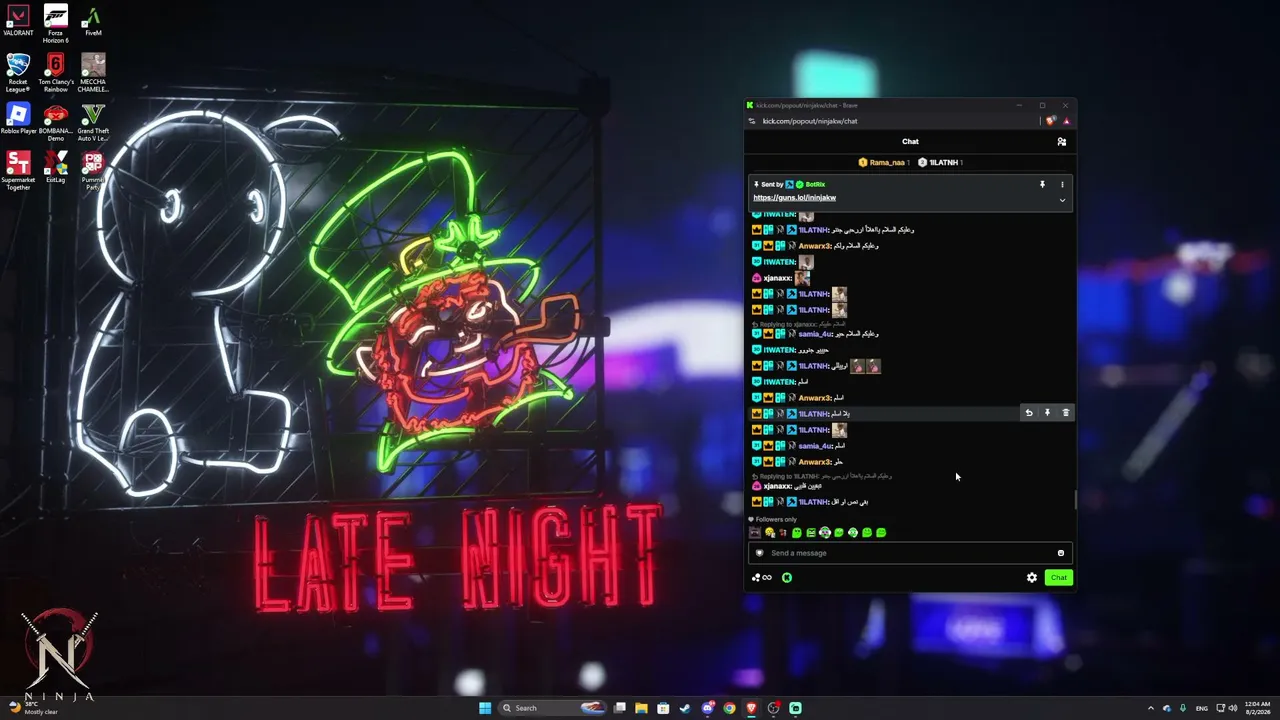
Task: Open the MECCHA CHAMELEON desktop icon
Action: click(93, 73)
